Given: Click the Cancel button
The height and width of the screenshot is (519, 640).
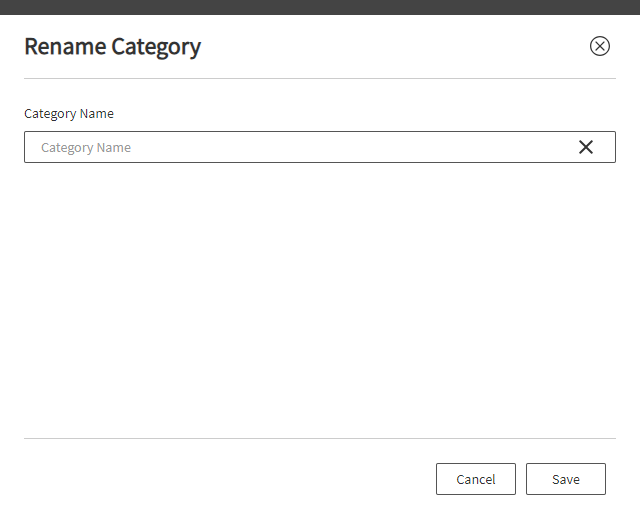Looking at the screenshot, I should coord(476,479).
